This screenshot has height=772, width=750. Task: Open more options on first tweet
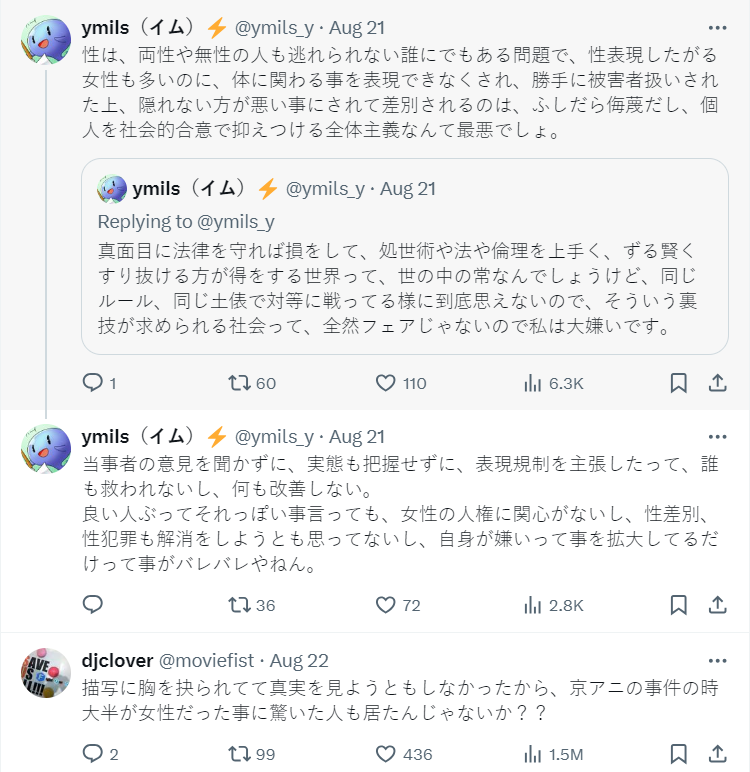(717, 28)
